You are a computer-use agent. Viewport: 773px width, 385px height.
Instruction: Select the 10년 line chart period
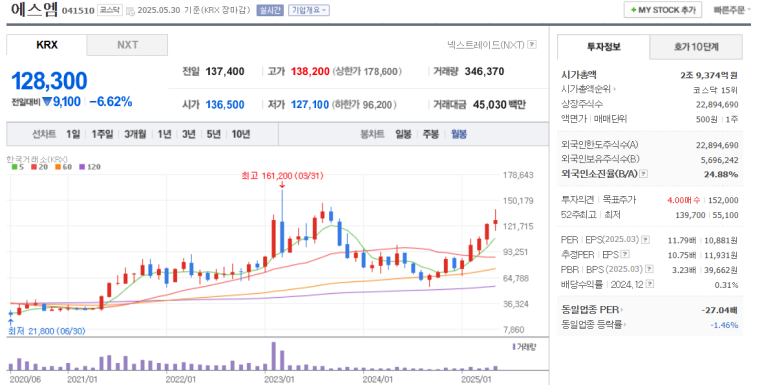click(x=241, y=134)
